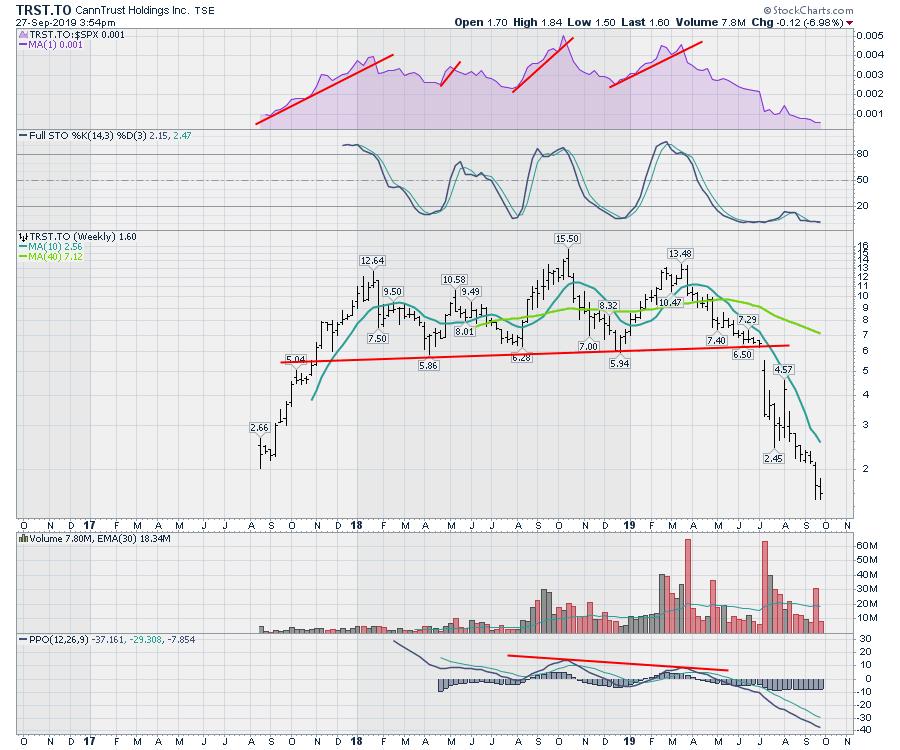Click the 0.005 relative-strength axis value

870,36
